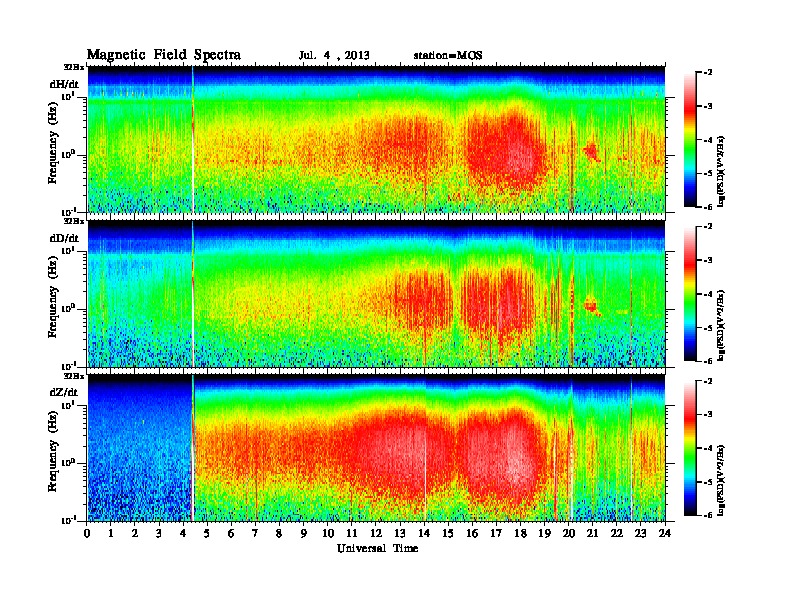
Task: Click the dD/dt spectrogram plot area
Action: [x=376, y=294]
